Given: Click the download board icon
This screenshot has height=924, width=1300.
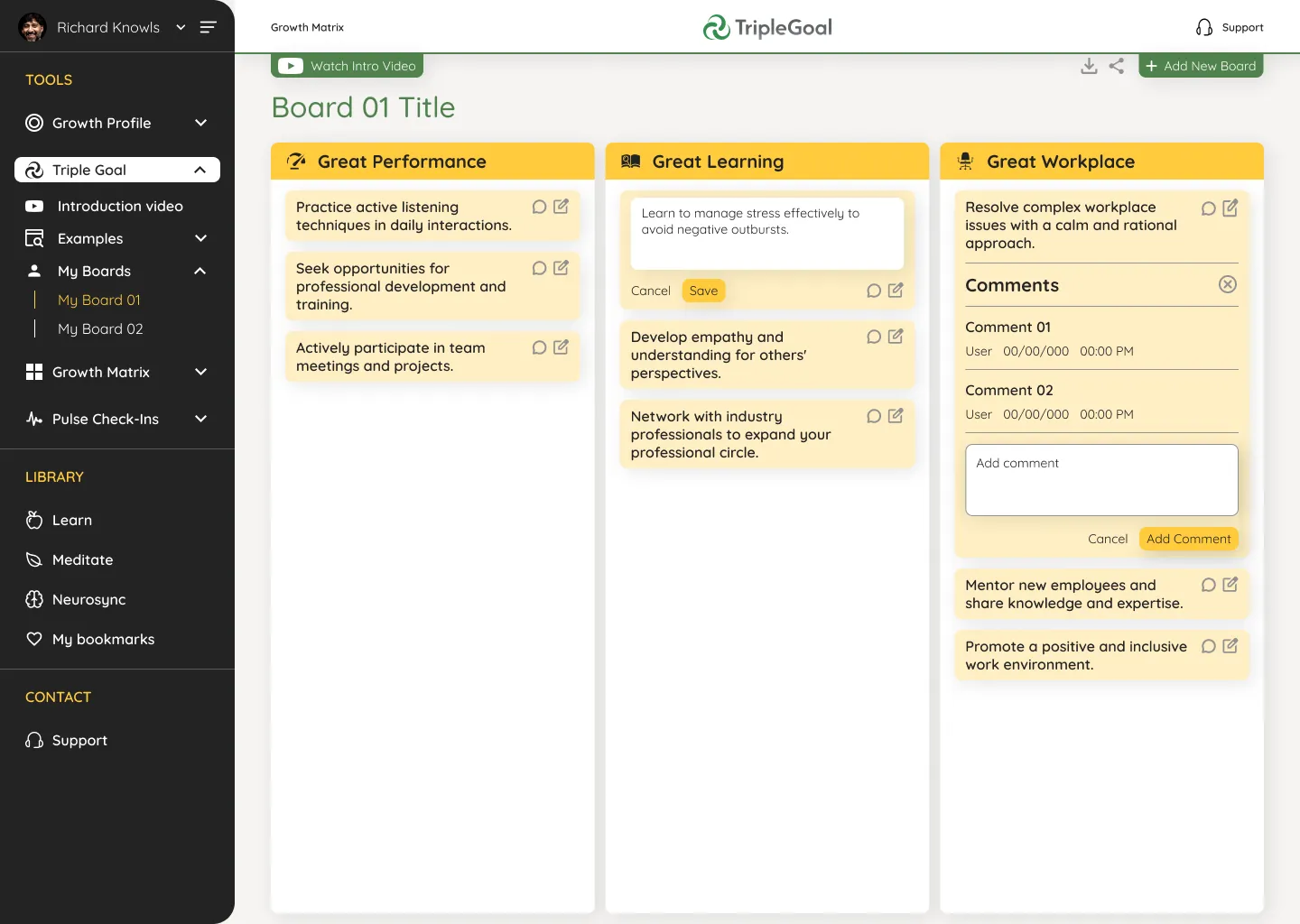Looking at the screenshot, I should click(x=1089, y=66).
